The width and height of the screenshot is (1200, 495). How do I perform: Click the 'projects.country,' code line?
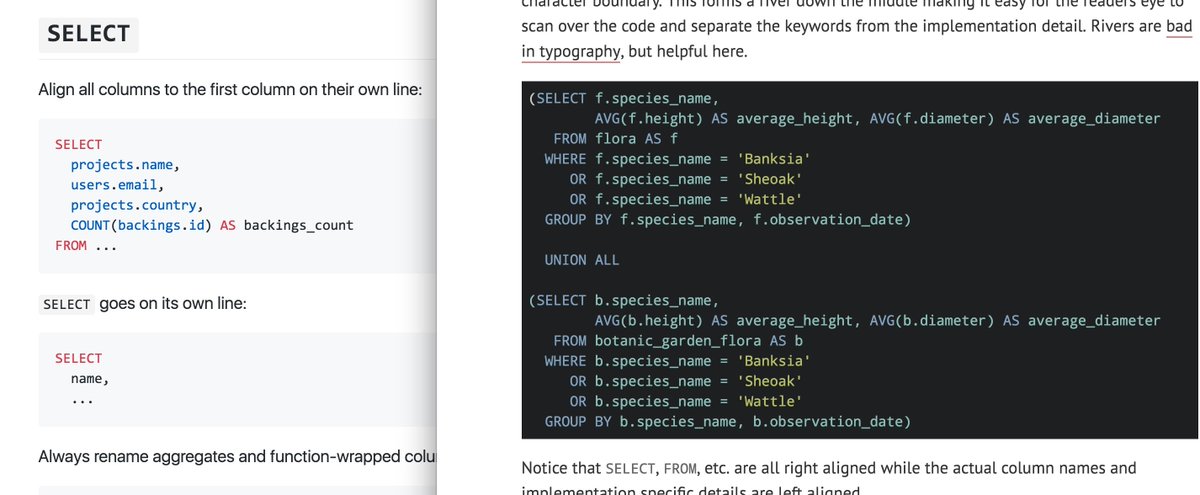[138, 205]
